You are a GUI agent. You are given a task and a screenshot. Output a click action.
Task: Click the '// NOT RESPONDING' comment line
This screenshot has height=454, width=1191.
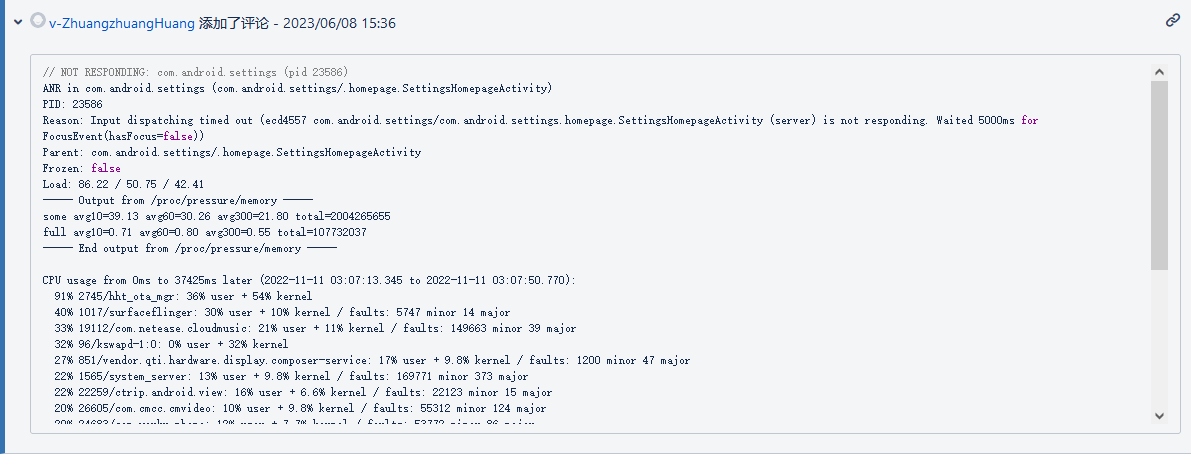tap(195, 72)
